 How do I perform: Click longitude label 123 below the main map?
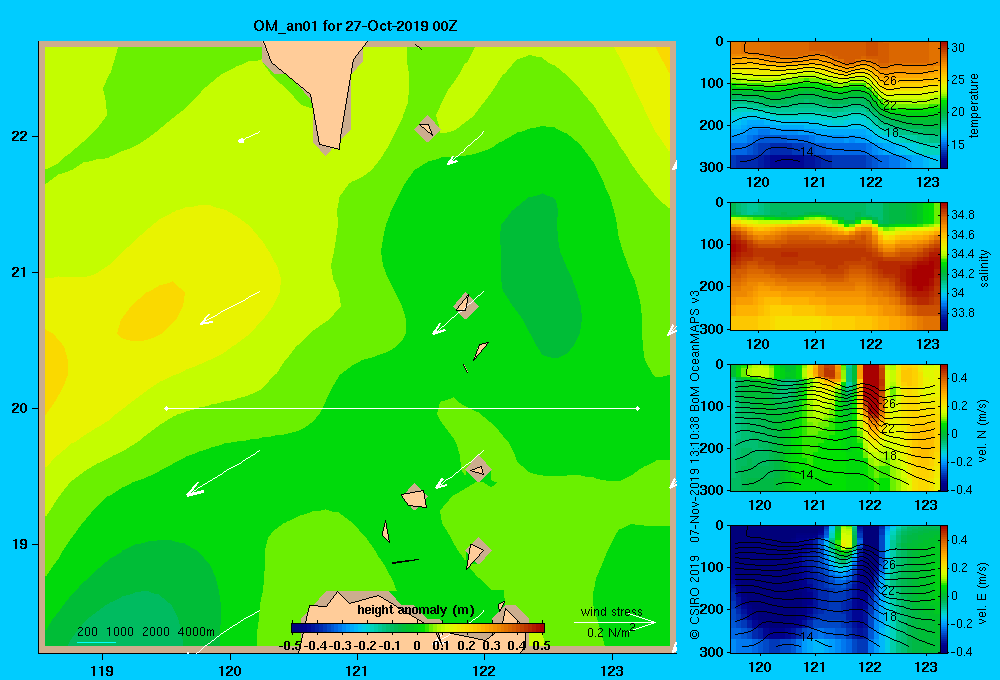[612, 670]
